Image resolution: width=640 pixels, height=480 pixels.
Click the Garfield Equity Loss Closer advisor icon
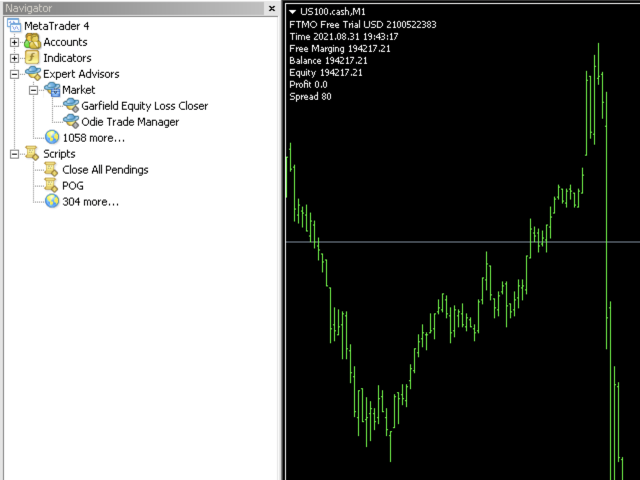(70, 106)
